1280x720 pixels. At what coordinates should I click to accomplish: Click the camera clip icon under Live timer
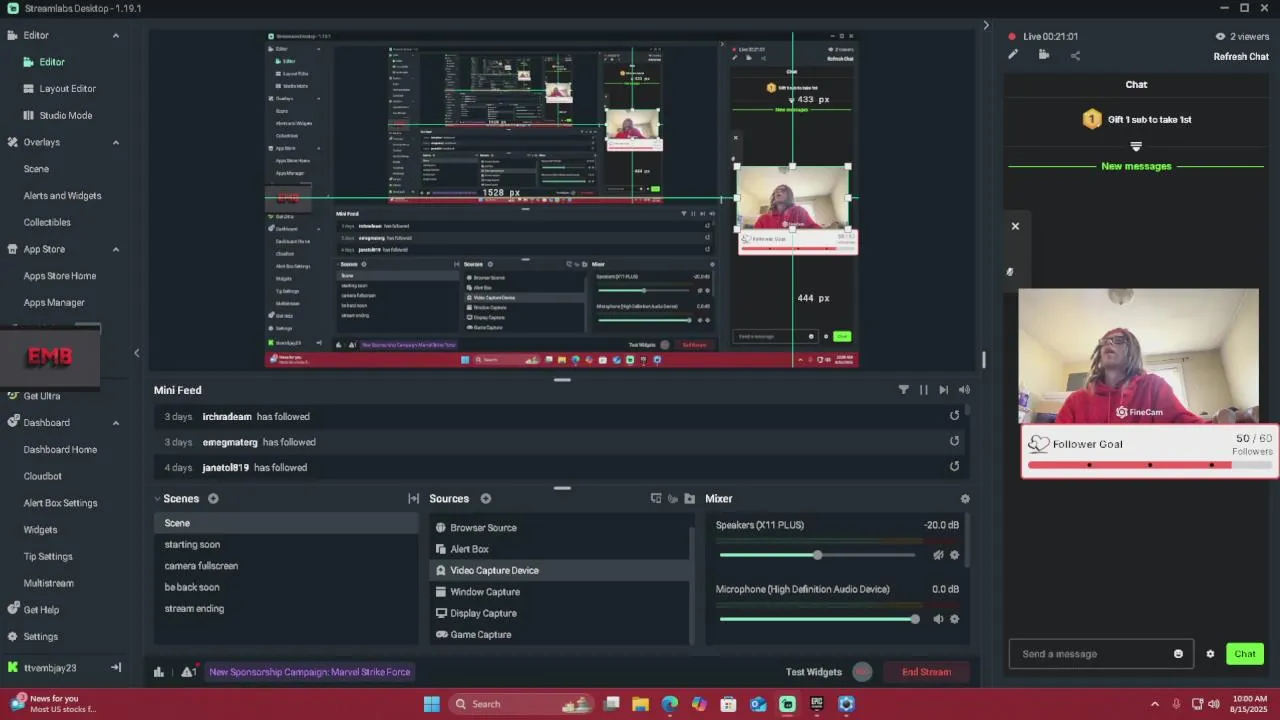pyautogui.click(x=1044, y=55)
